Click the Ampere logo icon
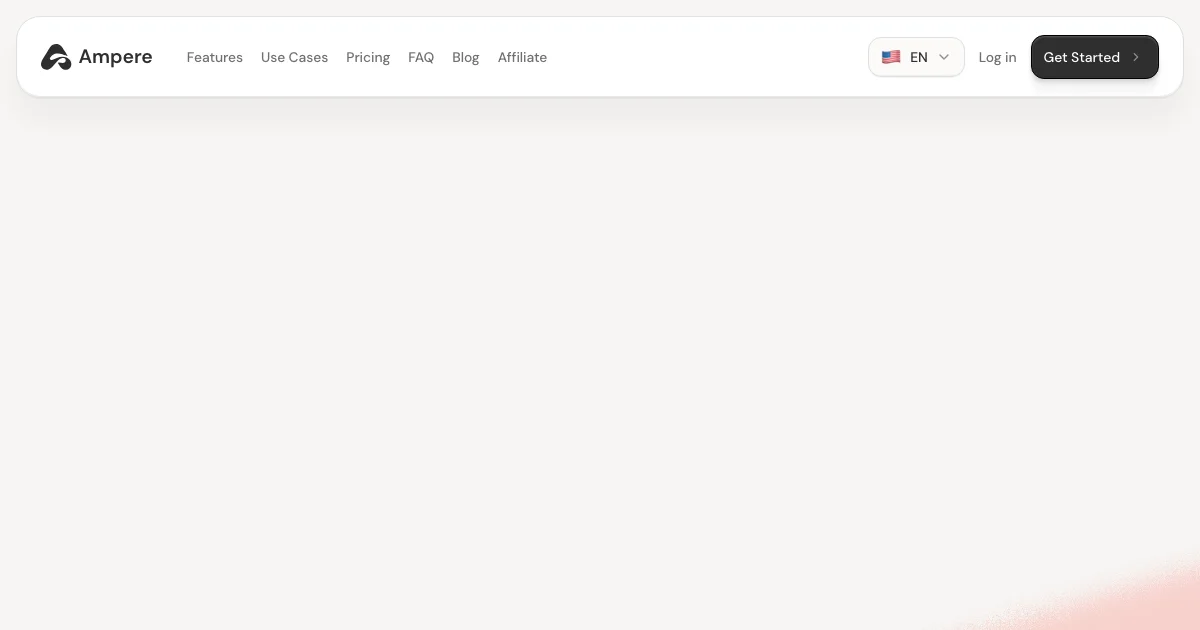The width and height of the screenshot is (1200, 630). (x=56, y=57)
